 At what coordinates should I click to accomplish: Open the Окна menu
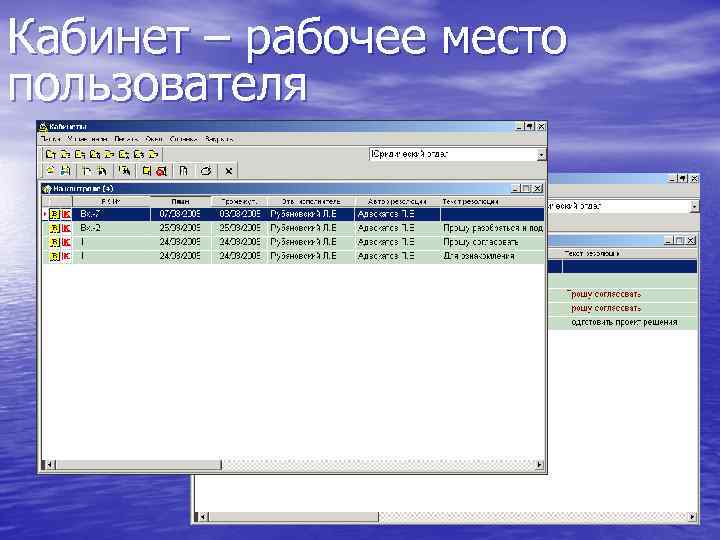pyautogui.click(x=154, y=139)
